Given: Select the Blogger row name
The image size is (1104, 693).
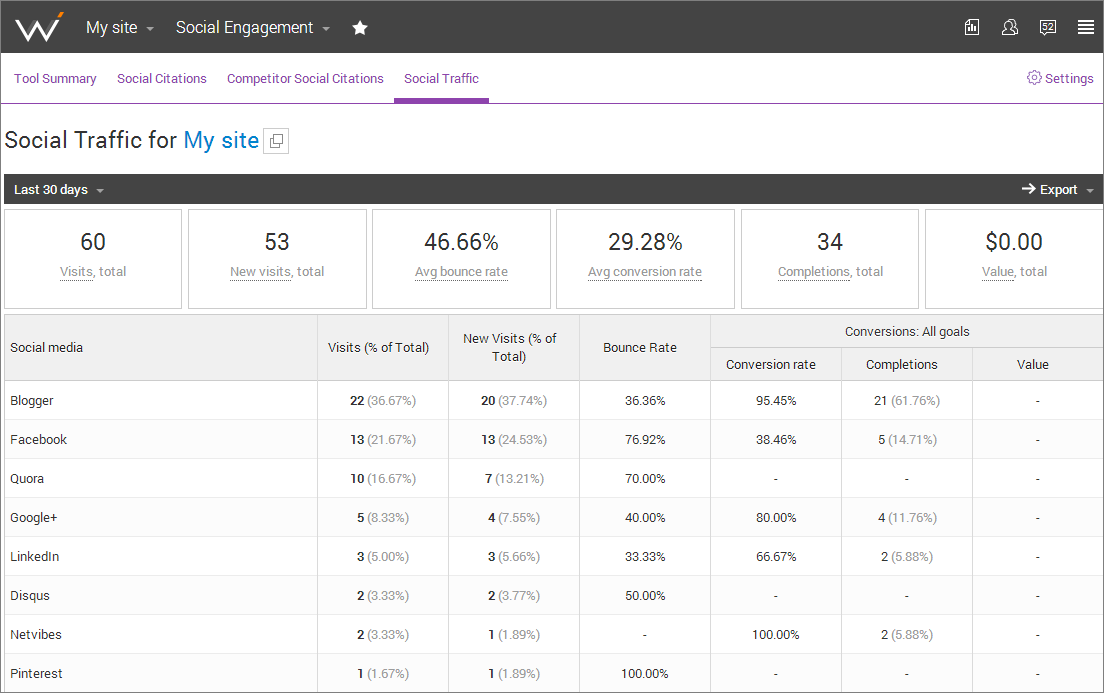Looking at the screenshot, I should (x=32, y=401).
